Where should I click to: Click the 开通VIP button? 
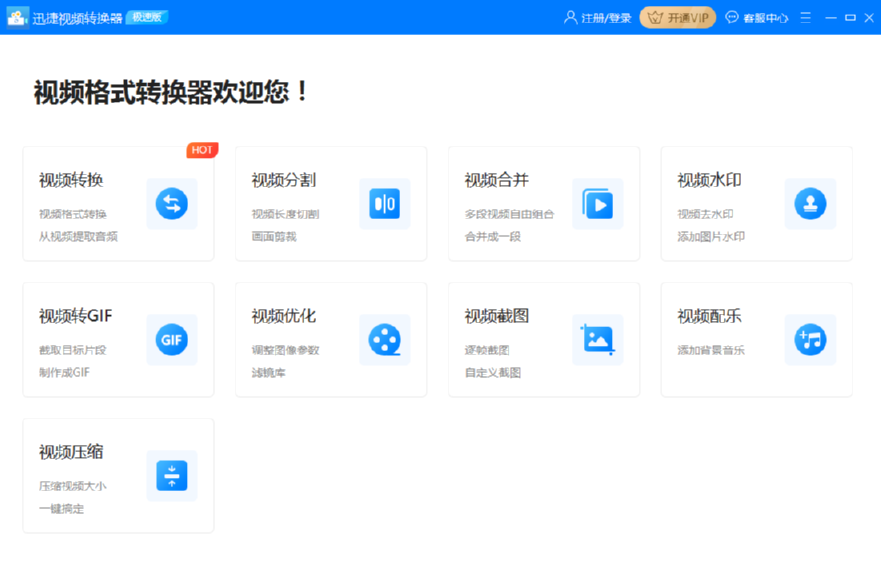coord(678,17)
